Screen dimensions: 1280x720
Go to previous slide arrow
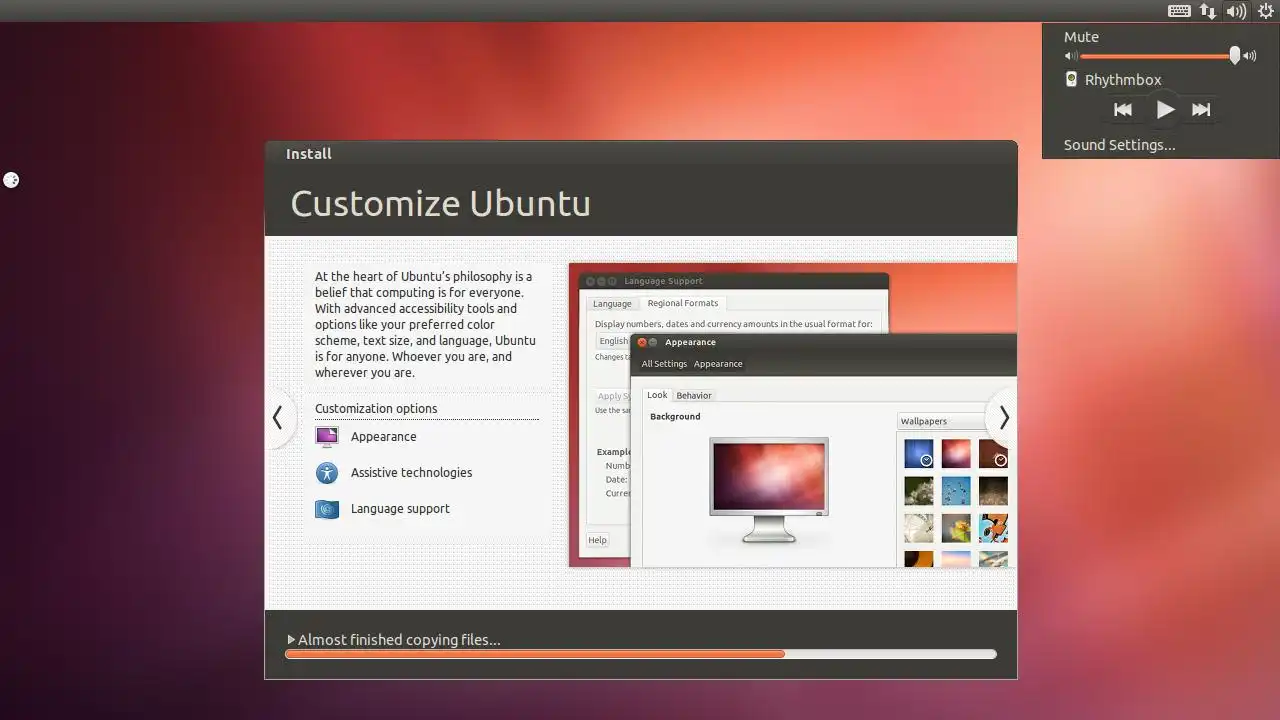point(279,418)
